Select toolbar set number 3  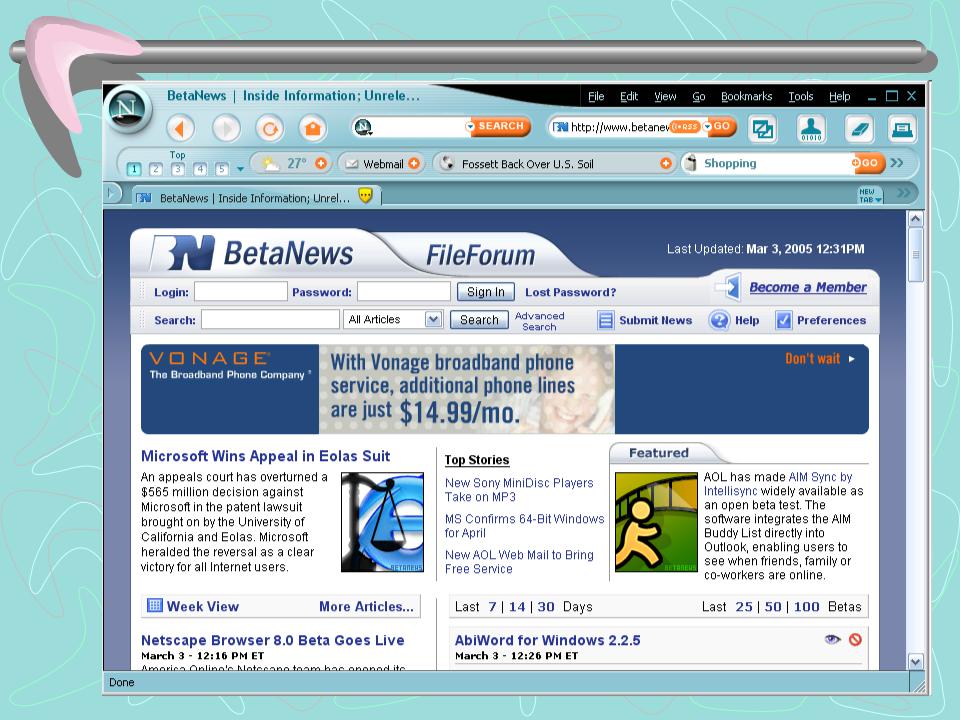178,169
